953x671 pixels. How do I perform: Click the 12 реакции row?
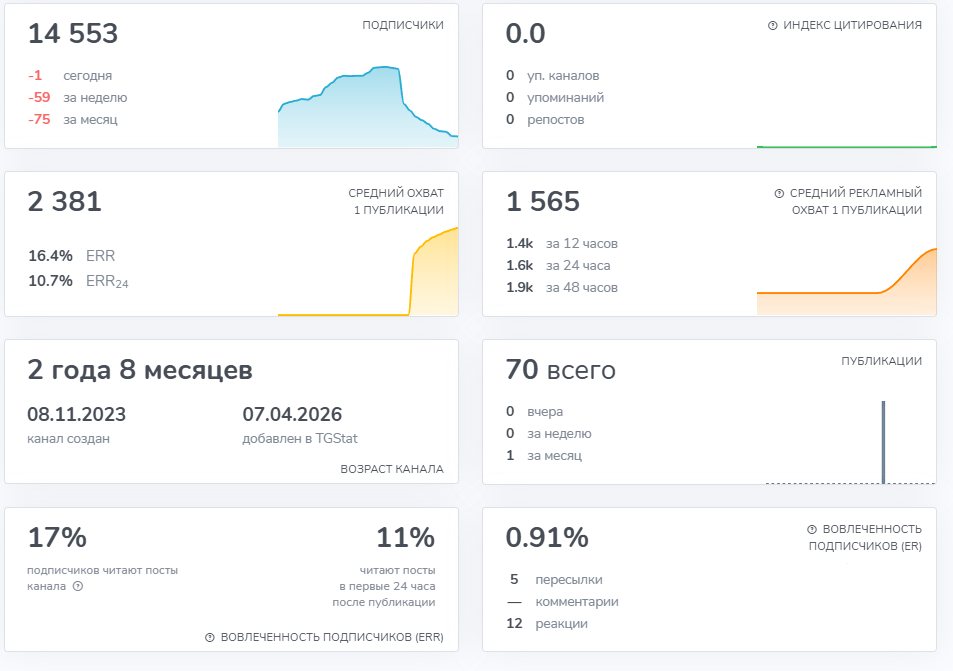click(547, 624)
